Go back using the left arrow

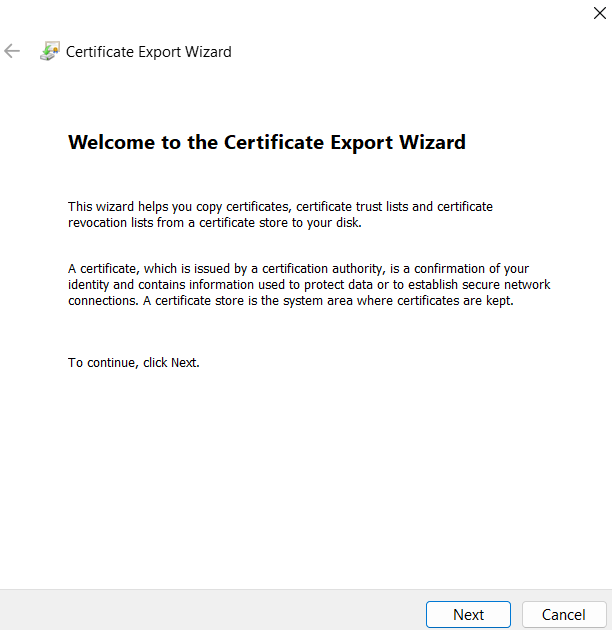coord(12,51)
